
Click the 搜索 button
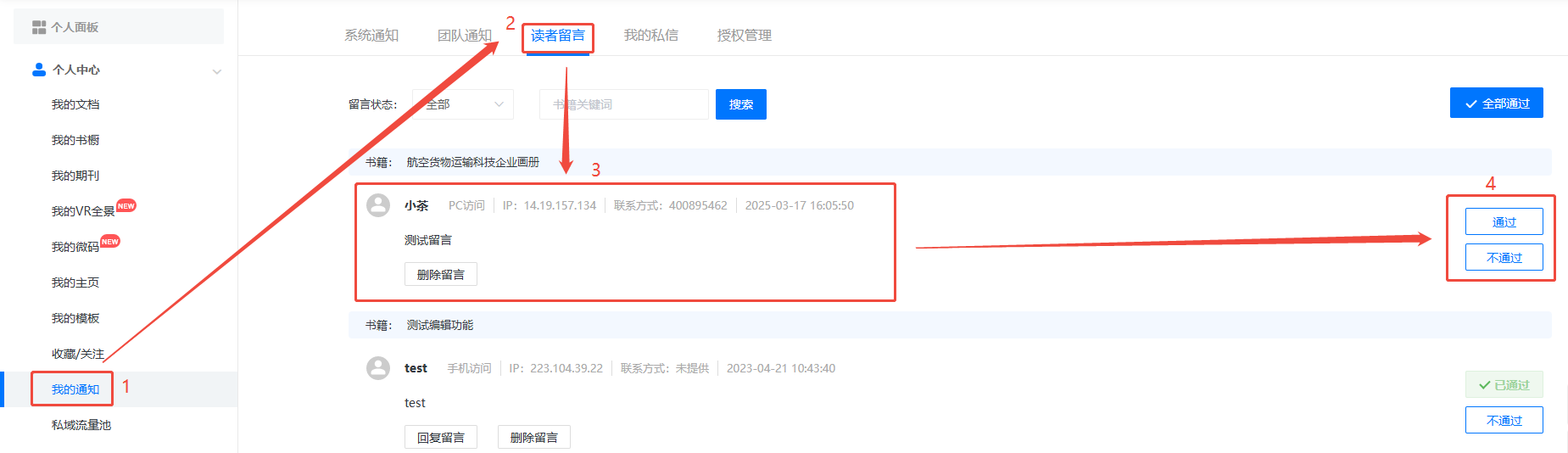pos(740,104)
